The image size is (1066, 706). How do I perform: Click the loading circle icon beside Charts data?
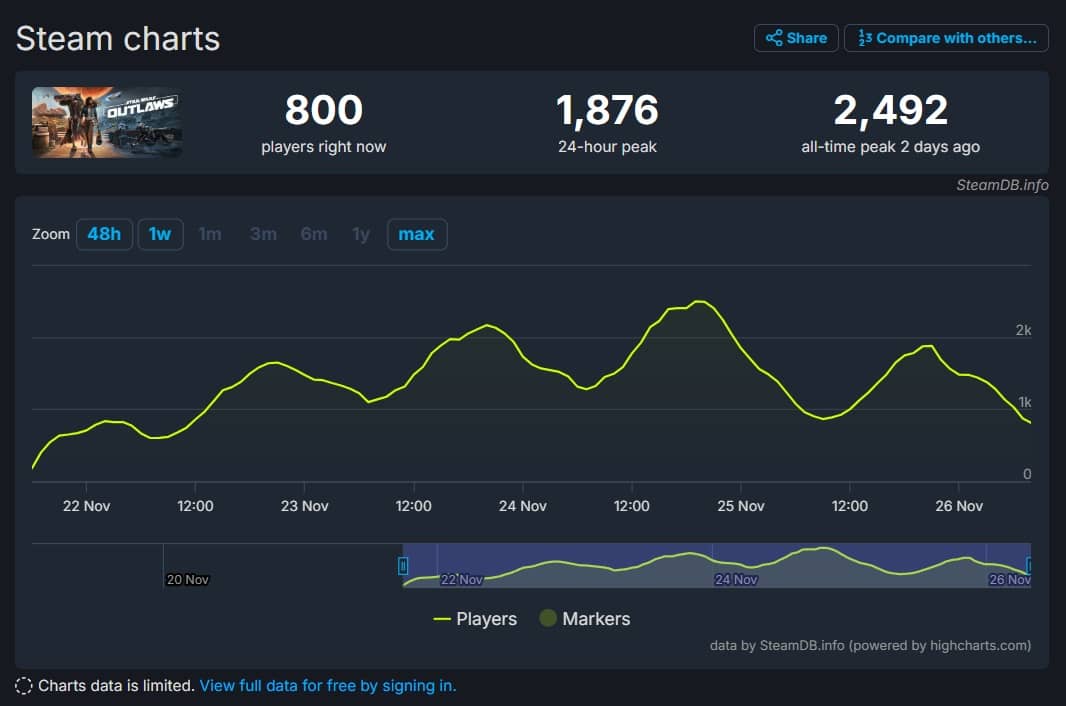point(24,686)
